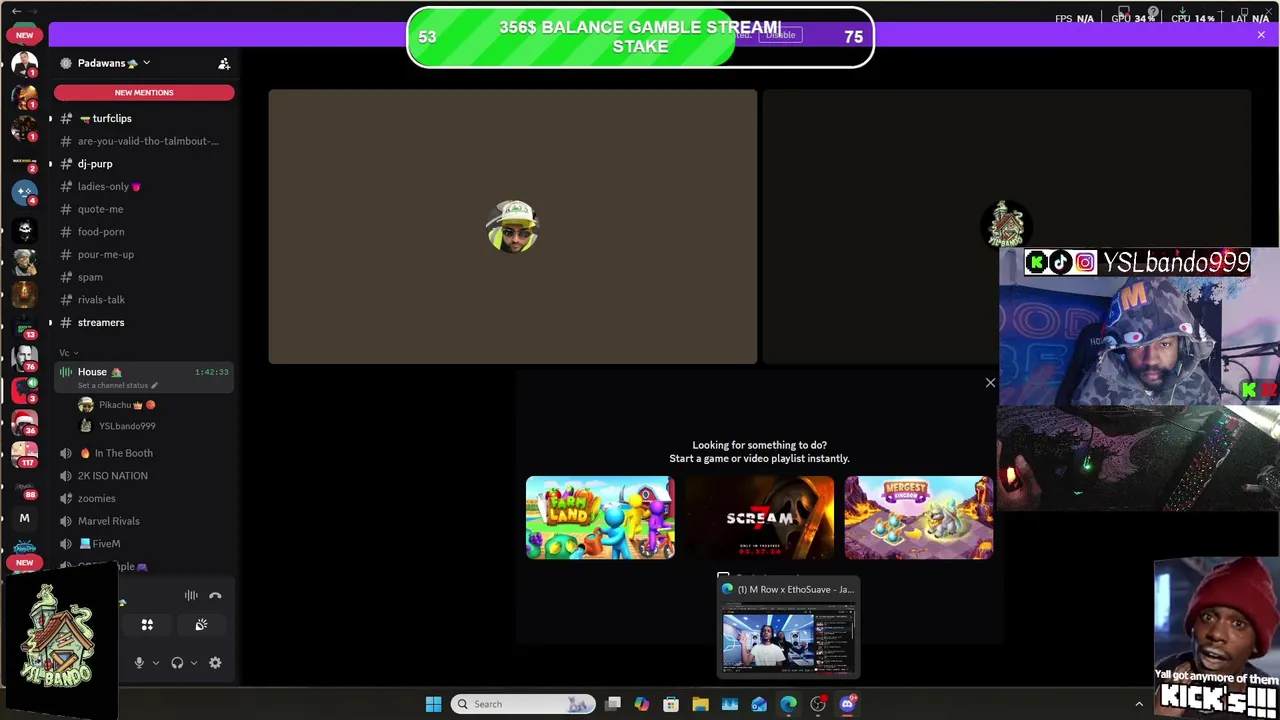
Task: Collapse the Vc channel category
Action: (x=68, y=352)
